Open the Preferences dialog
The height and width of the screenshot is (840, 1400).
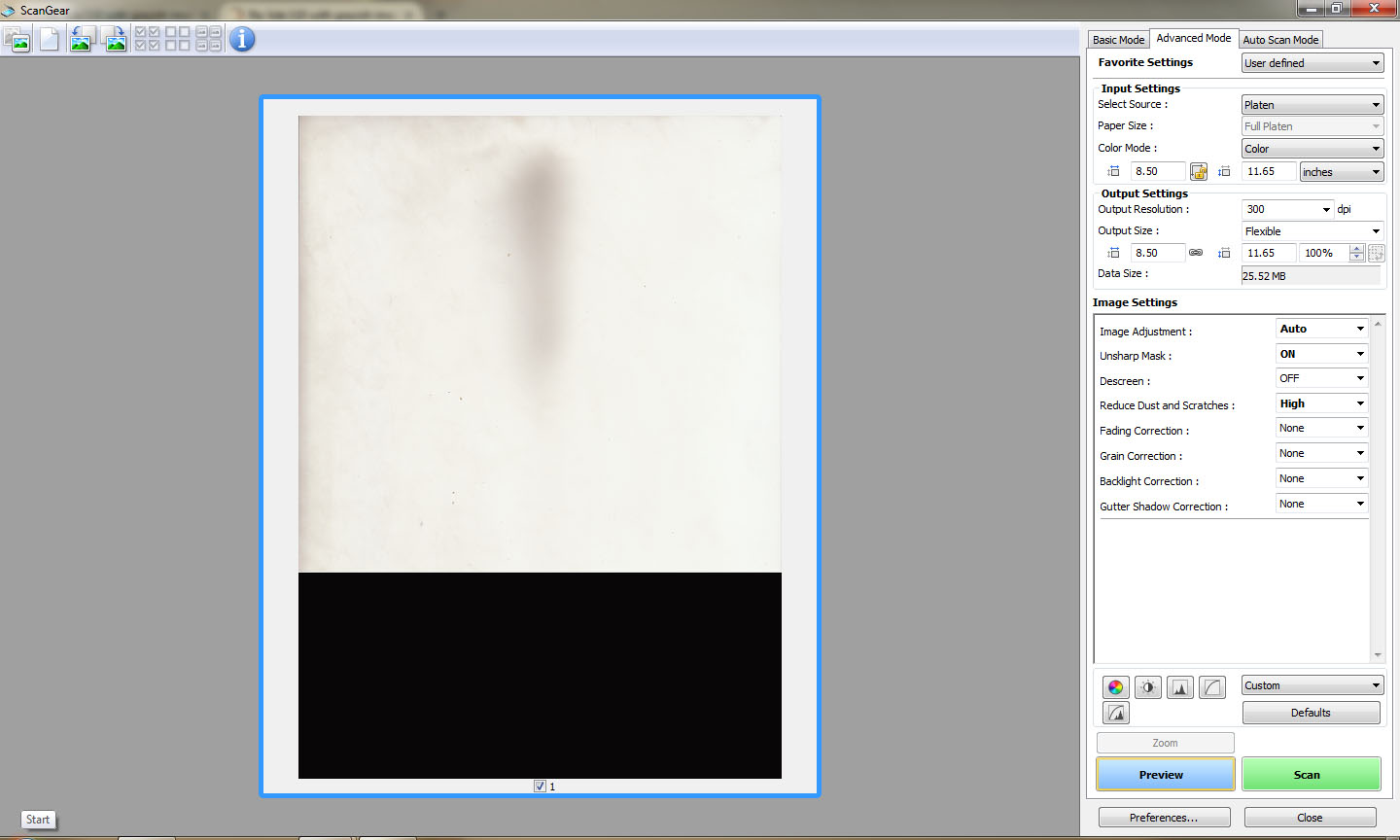[x=1164, y=818]
